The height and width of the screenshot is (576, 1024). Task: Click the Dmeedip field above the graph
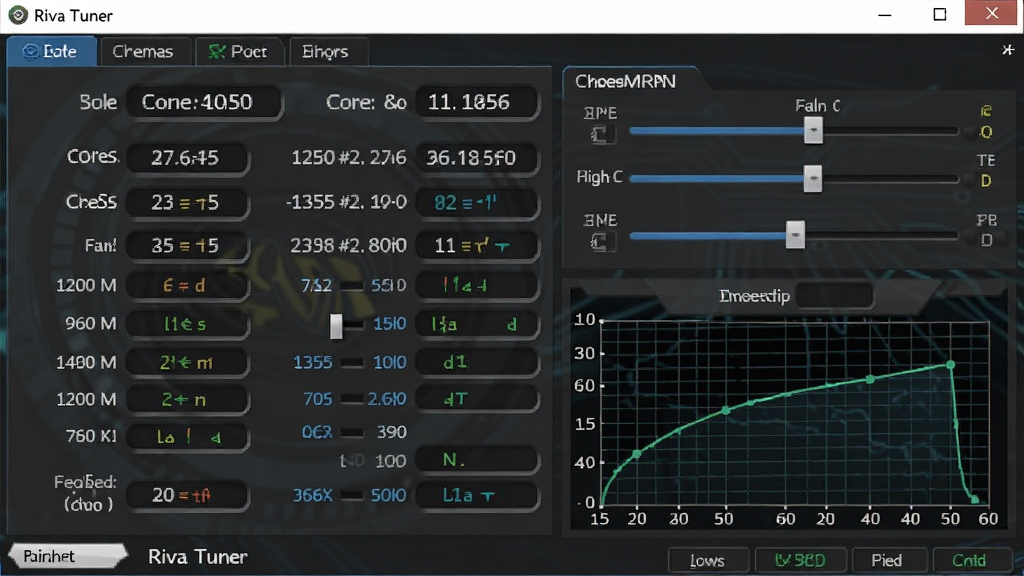pos(834,296)
